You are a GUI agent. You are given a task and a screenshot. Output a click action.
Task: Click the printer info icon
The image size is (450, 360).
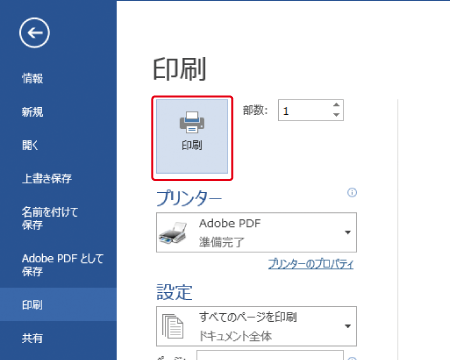[x=352, y=192]
